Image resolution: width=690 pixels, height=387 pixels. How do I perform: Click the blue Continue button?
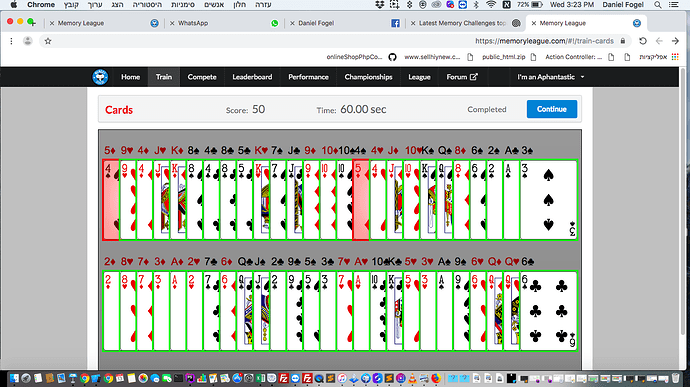[552, 109]
